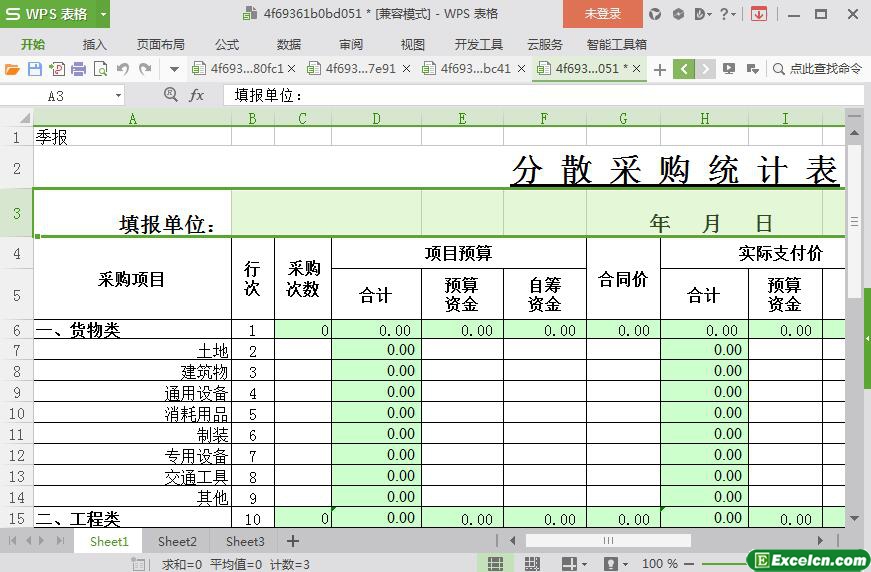Select column D header
Image resolution: width=871 pixels, height=572 pixels.
click(376, 118)
